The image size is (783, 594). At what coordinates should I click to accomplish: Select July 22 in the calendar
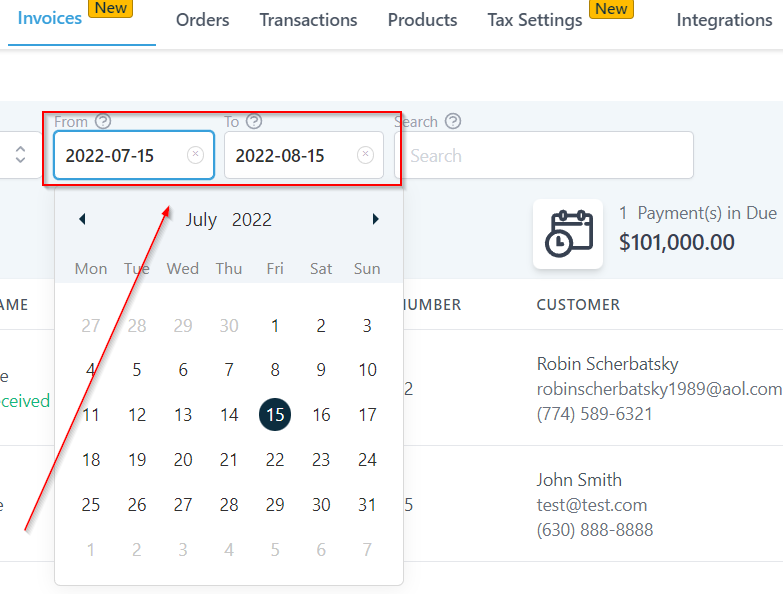click(275, 460)
